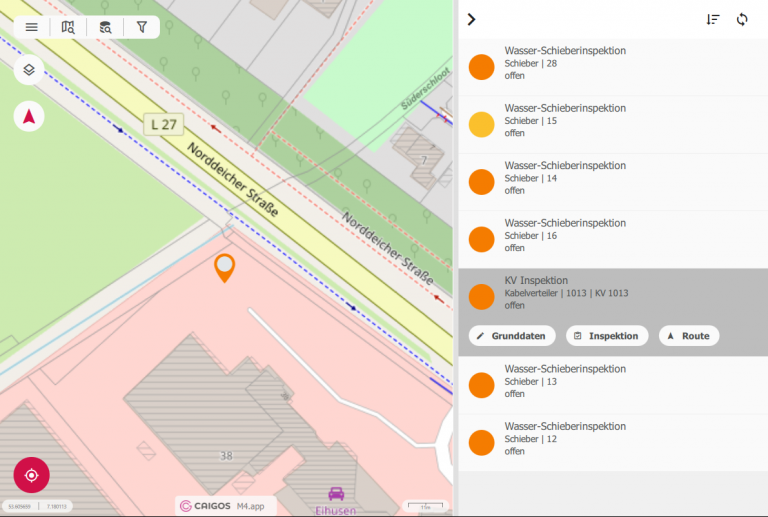Screen dimensions: 768x517
Task: Click the CAIGOS M4.app logo
Action: click(x=226, y=506)
